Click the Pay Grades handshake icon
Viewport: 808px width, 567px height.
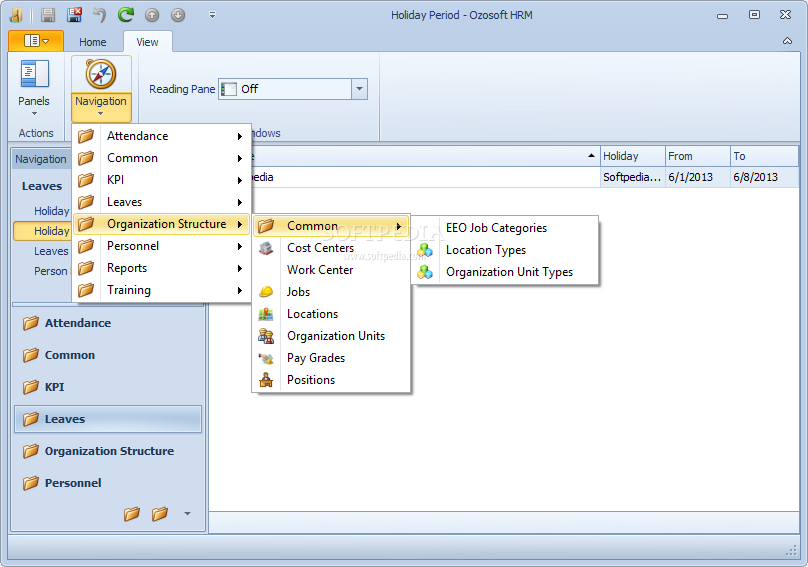click(x=266, y=358)
